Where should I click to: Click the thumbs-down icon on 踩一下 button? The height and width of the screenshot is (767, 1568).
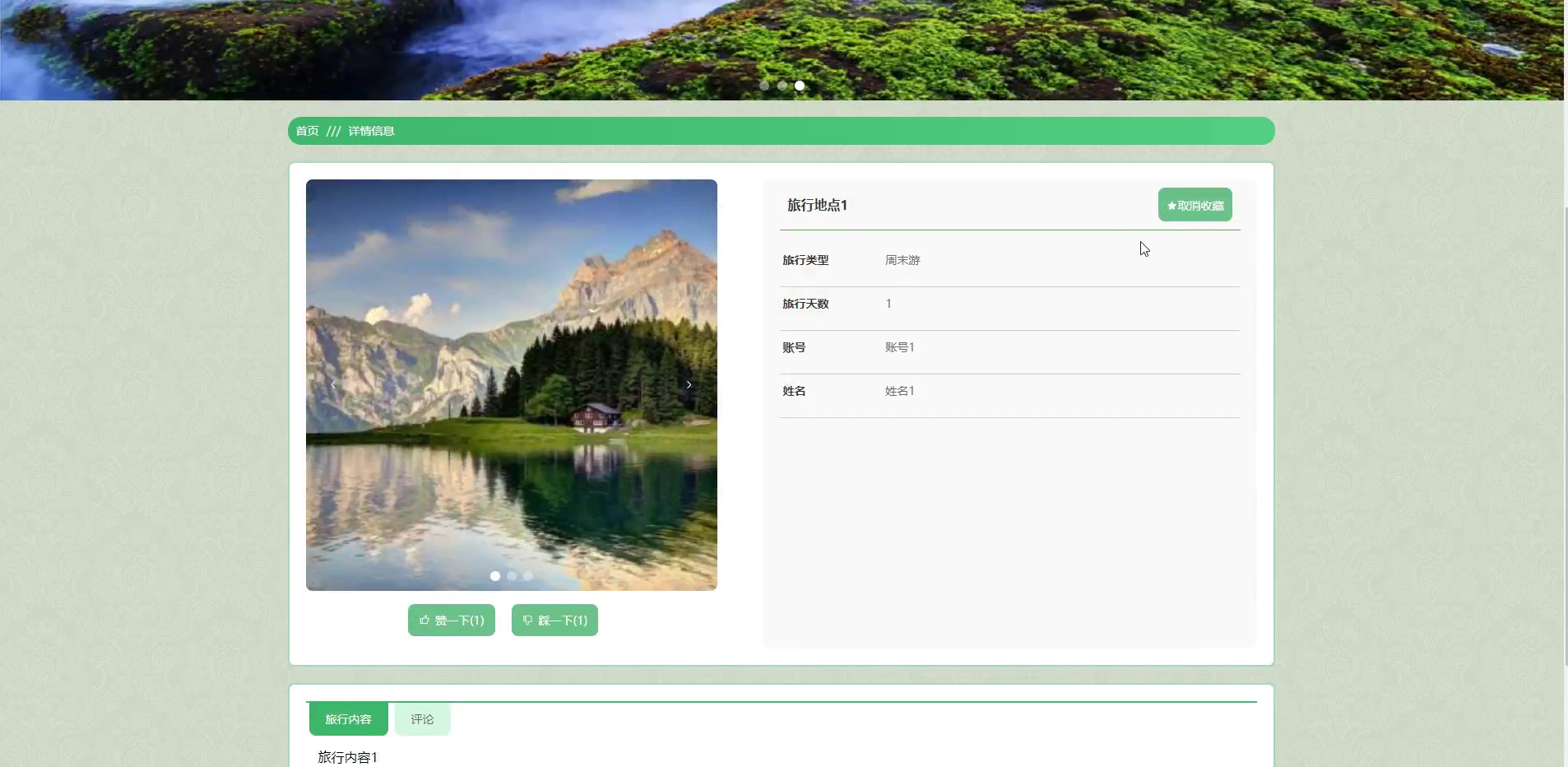coord(527,620)
